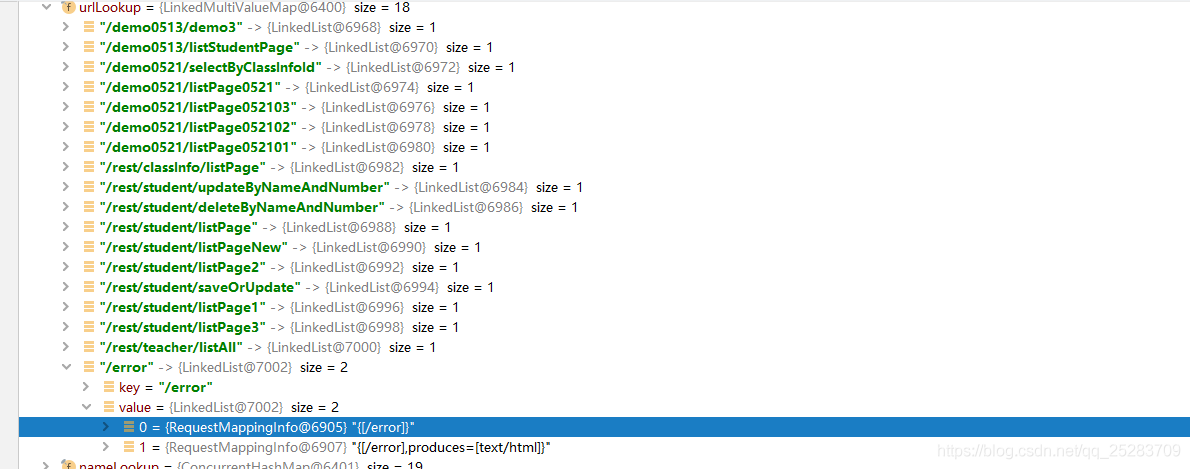Viewport: 1190px width, 469px height.
Task: Click the entry icon for "/rest/student/listPage1"
Action: (89, 307)
